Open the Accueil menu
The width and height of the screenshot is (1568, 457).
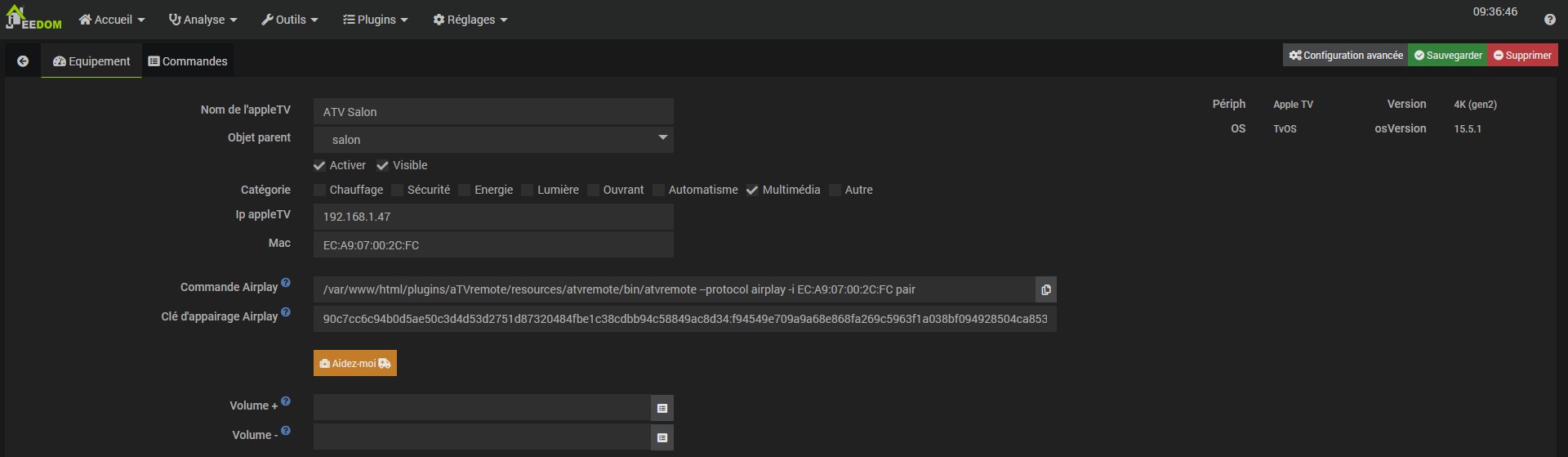click(x=112, y=20)
